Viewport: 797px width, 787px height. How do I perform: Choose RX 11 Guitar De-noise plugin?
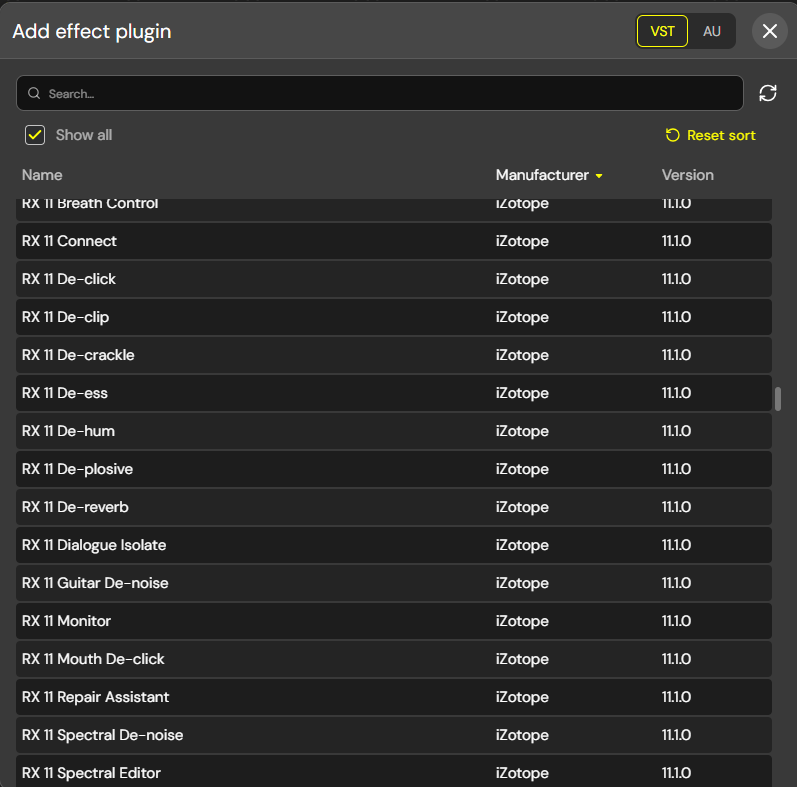click(x=394, y=583)
